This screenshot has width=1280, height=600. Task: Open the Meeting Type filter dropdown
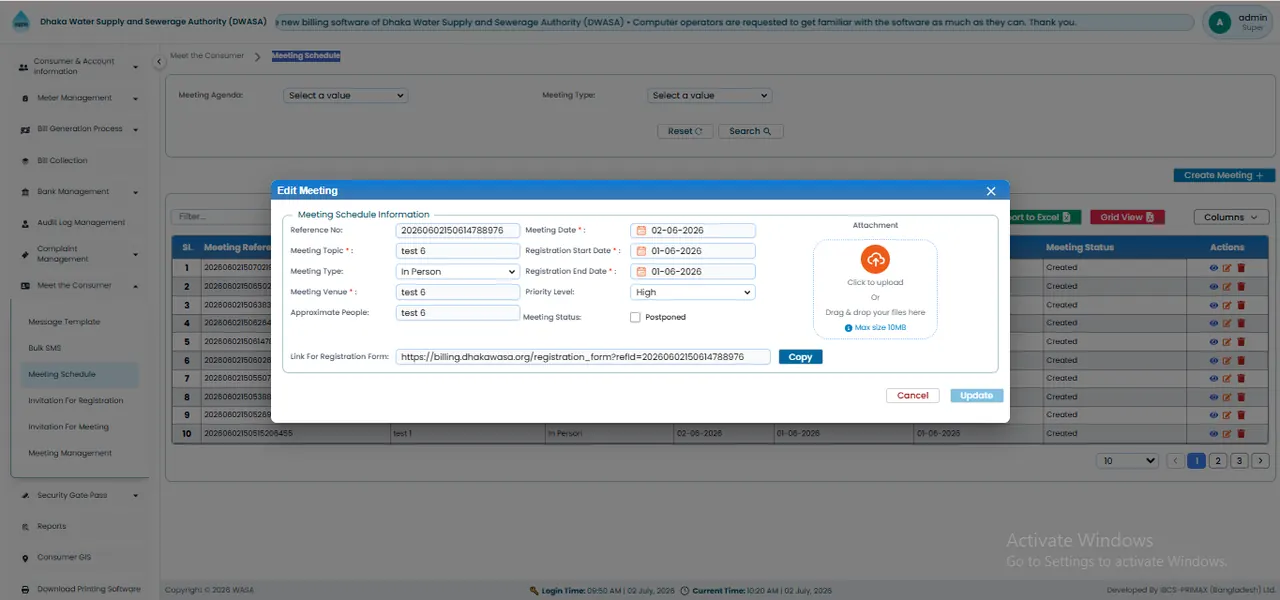pos(709,96)
